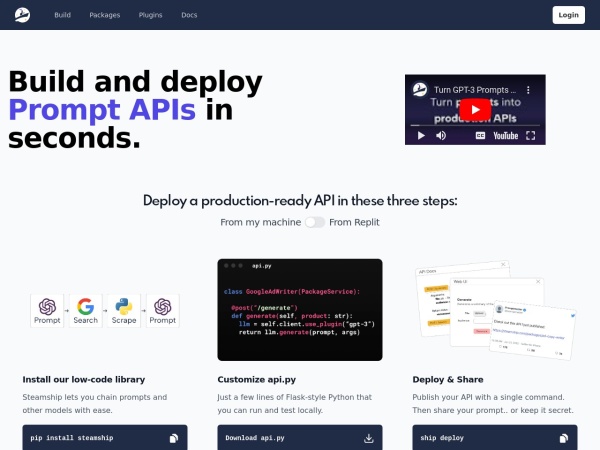Toggle between my machine and Replit
Image resolution: width=600 pixels, height=450 pixels.
pyautogui.click(x=315, y=222)
